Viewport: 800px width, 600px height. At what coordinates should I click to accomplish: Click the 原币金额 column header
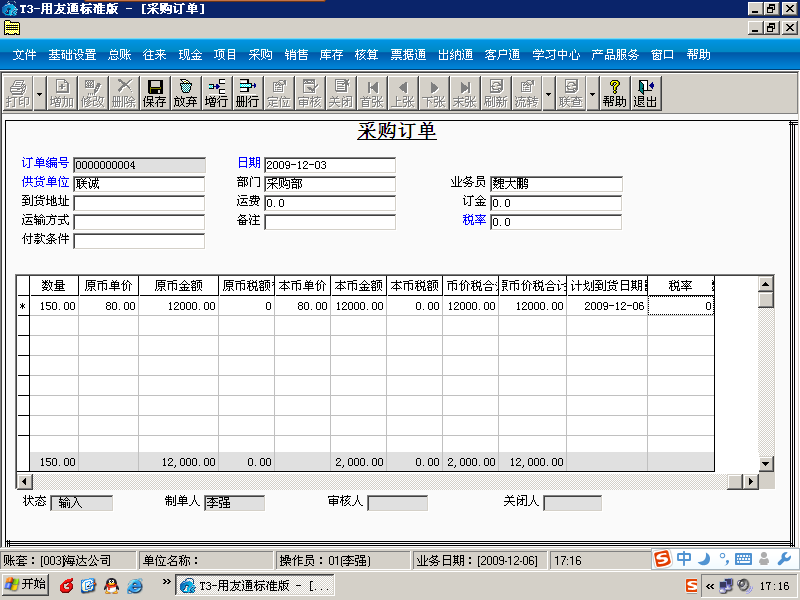pos(179,286)
